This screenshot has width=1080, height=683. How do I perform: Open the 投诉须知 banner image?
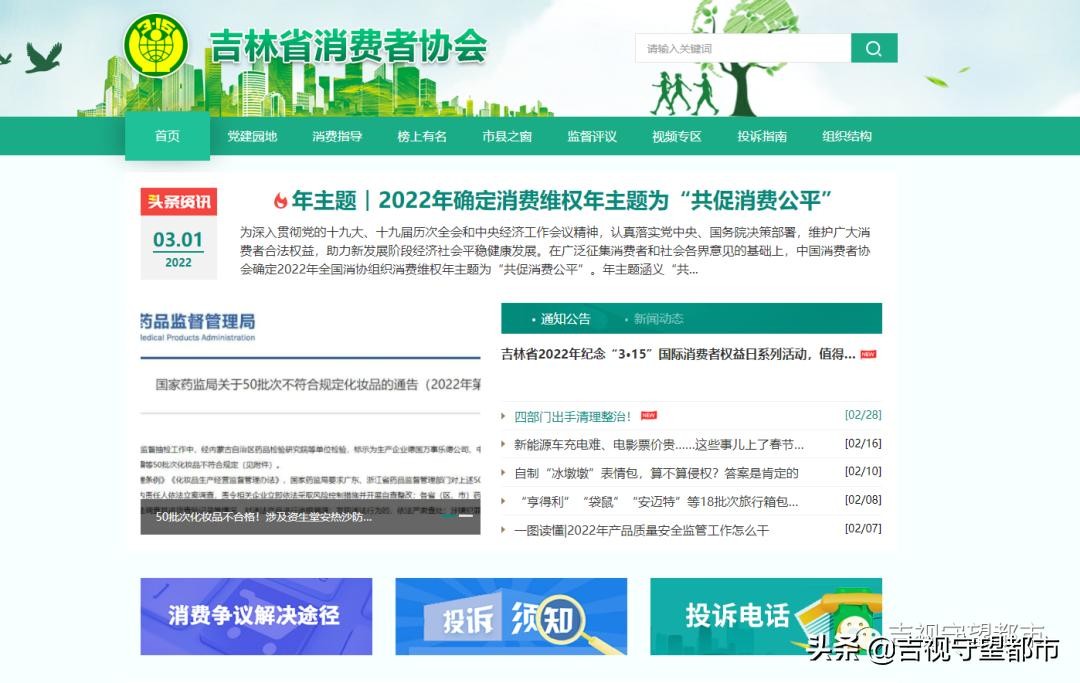(x=511, y=616)
